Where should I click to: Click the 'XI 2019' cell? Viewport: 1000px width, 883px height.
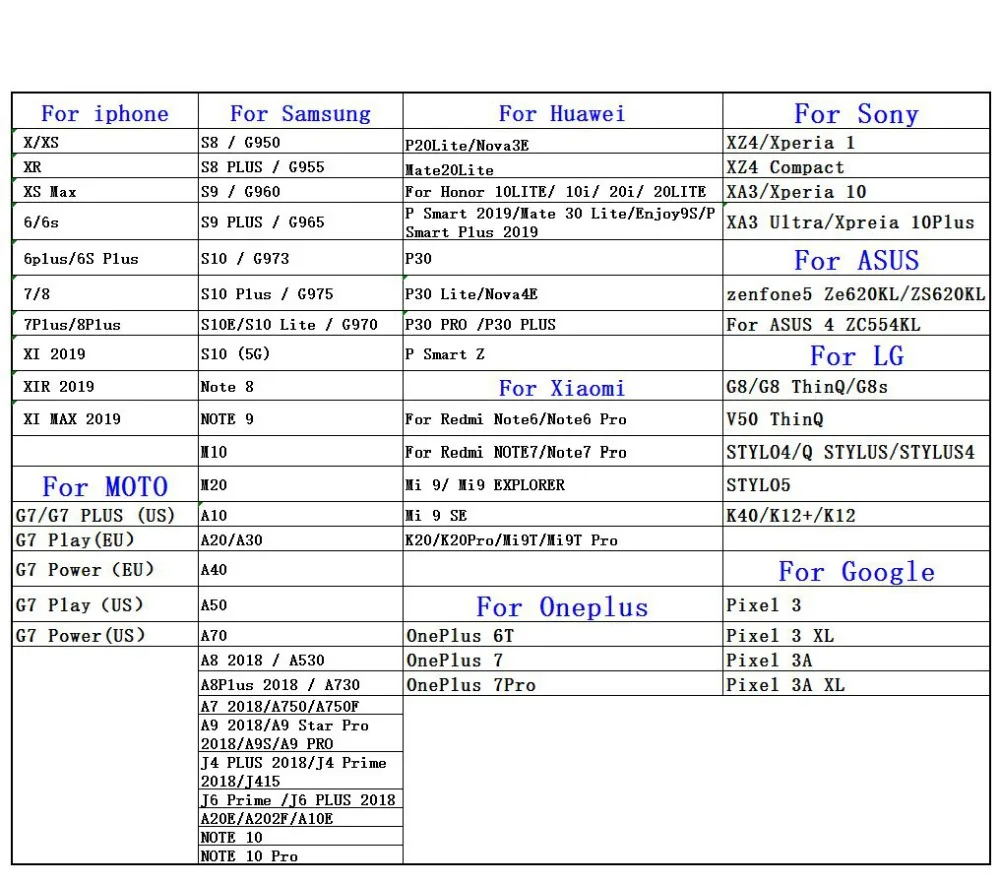coord(105,353)
